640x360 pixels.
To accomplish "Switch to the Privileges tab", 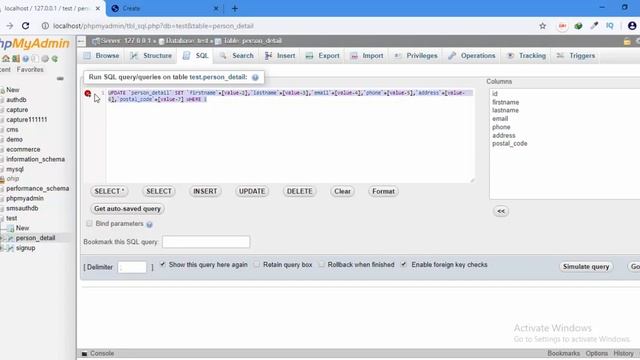I will 416,56.
